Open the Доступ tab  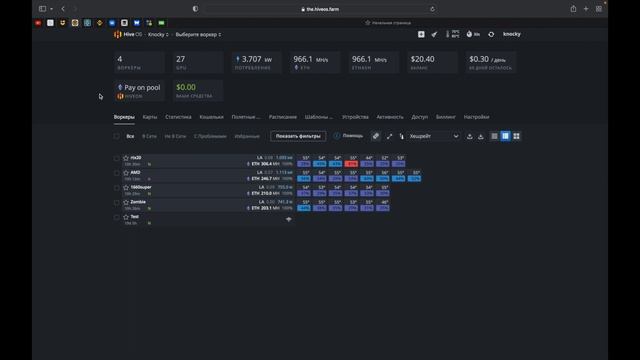(420, 117)
